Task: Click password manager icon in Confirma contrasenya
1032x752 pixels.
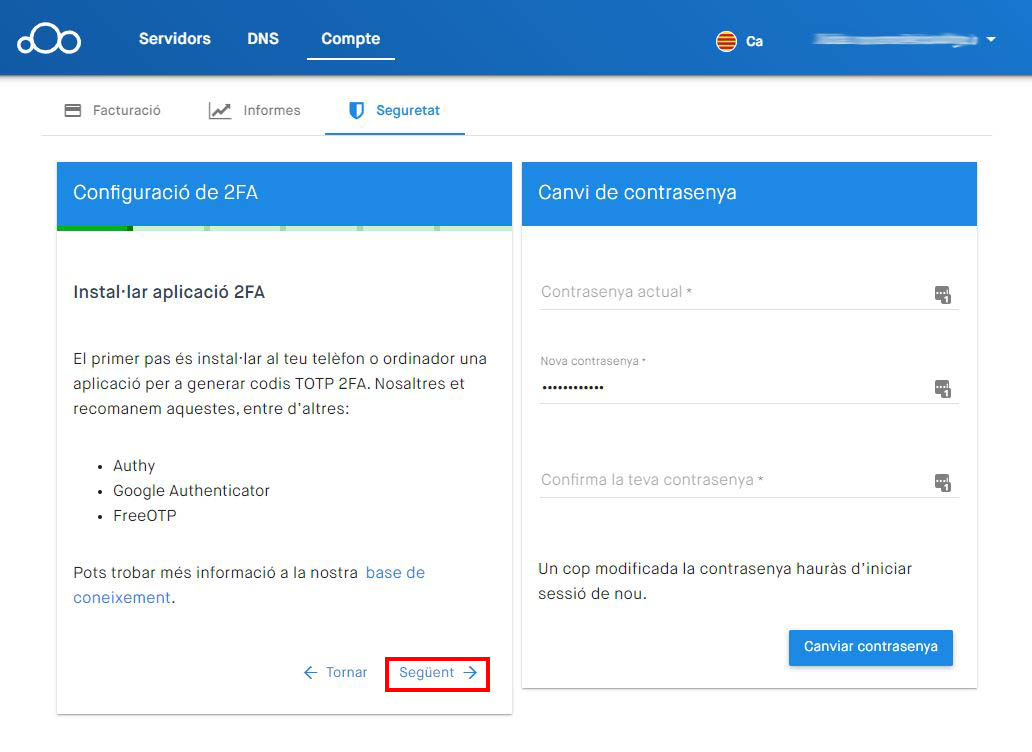Action: click(x=942, y=482)
